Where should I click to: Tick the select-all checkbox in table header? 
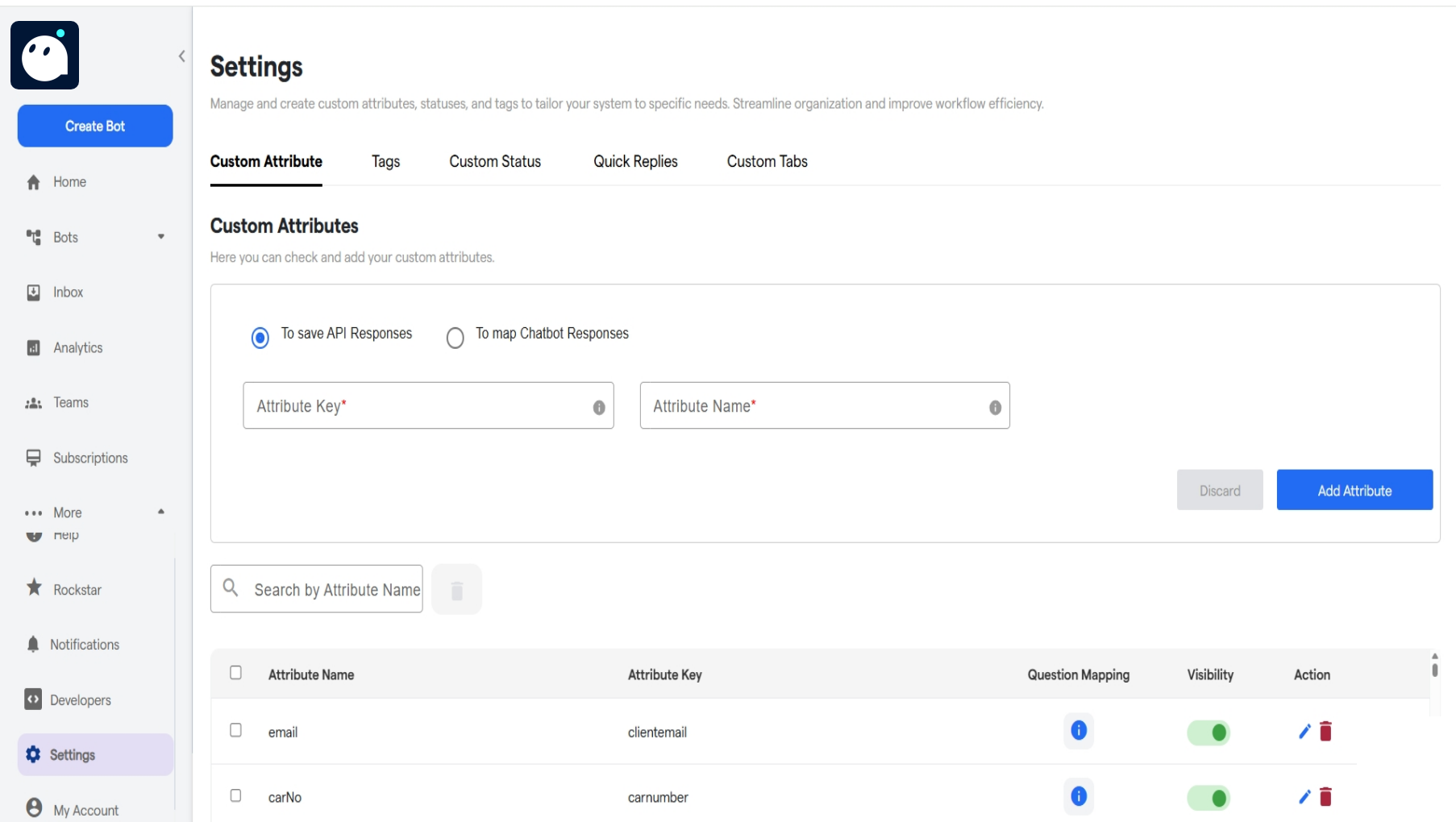(x=235, y=673)
